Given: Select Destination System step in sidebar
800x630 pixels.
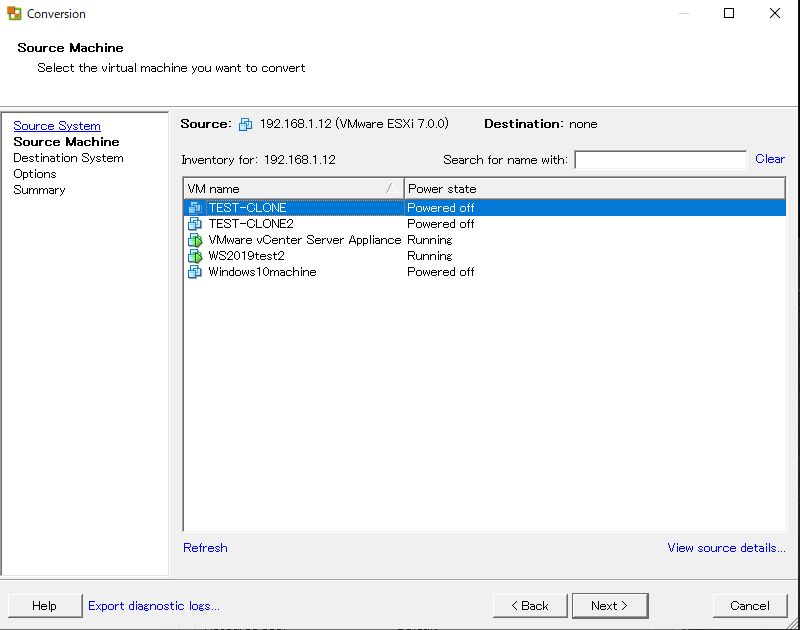Looking at the screenshot, I should tap(68, 158).
